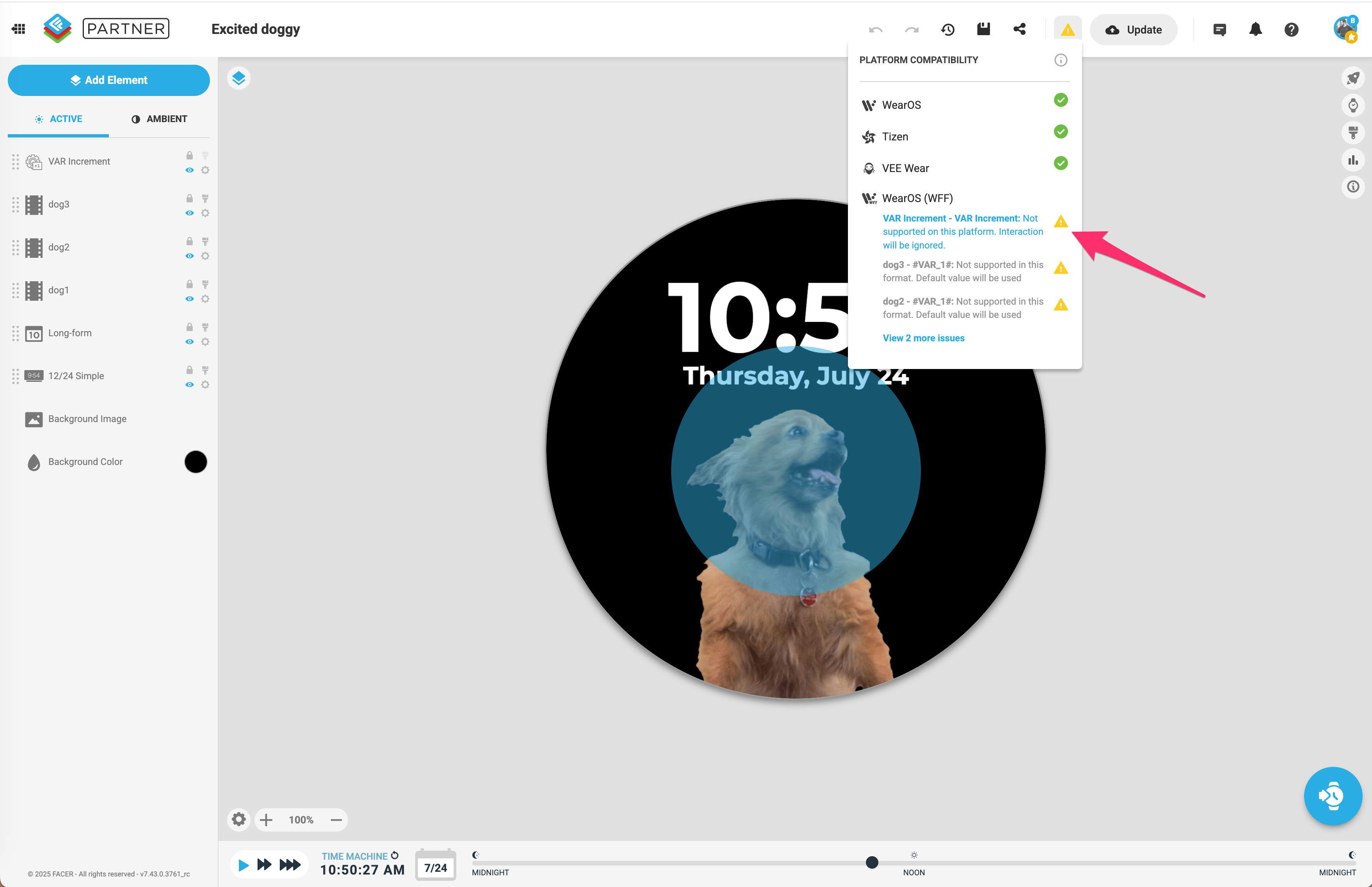Image resolution: width=1372 pixels, height=887 pixels.
Task: Click the WearOS (WFF) platform row
Action: tap(965, 198)
